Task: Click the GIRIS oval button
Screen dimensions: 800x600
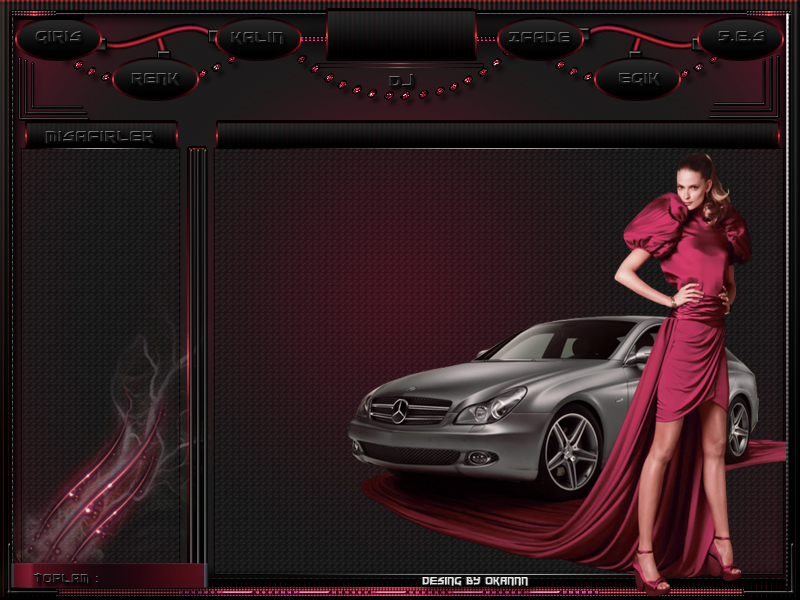Action: pos(59,38)
